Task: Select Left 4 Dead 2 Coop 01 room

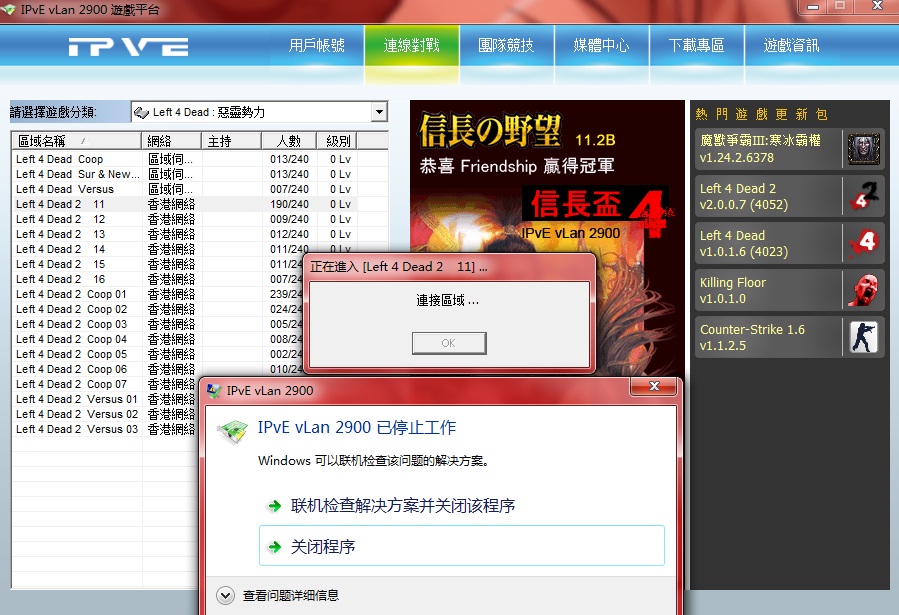Action: (x=158, y=294)
